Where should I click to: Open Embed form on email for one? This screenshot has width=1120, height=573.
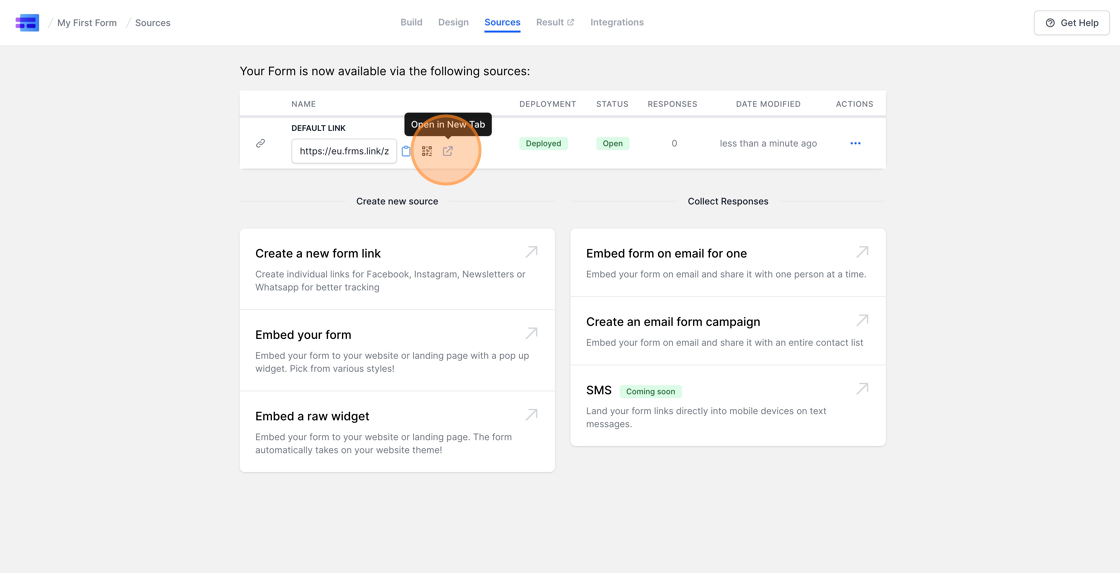pyautogui.click(x=728, y=263)
